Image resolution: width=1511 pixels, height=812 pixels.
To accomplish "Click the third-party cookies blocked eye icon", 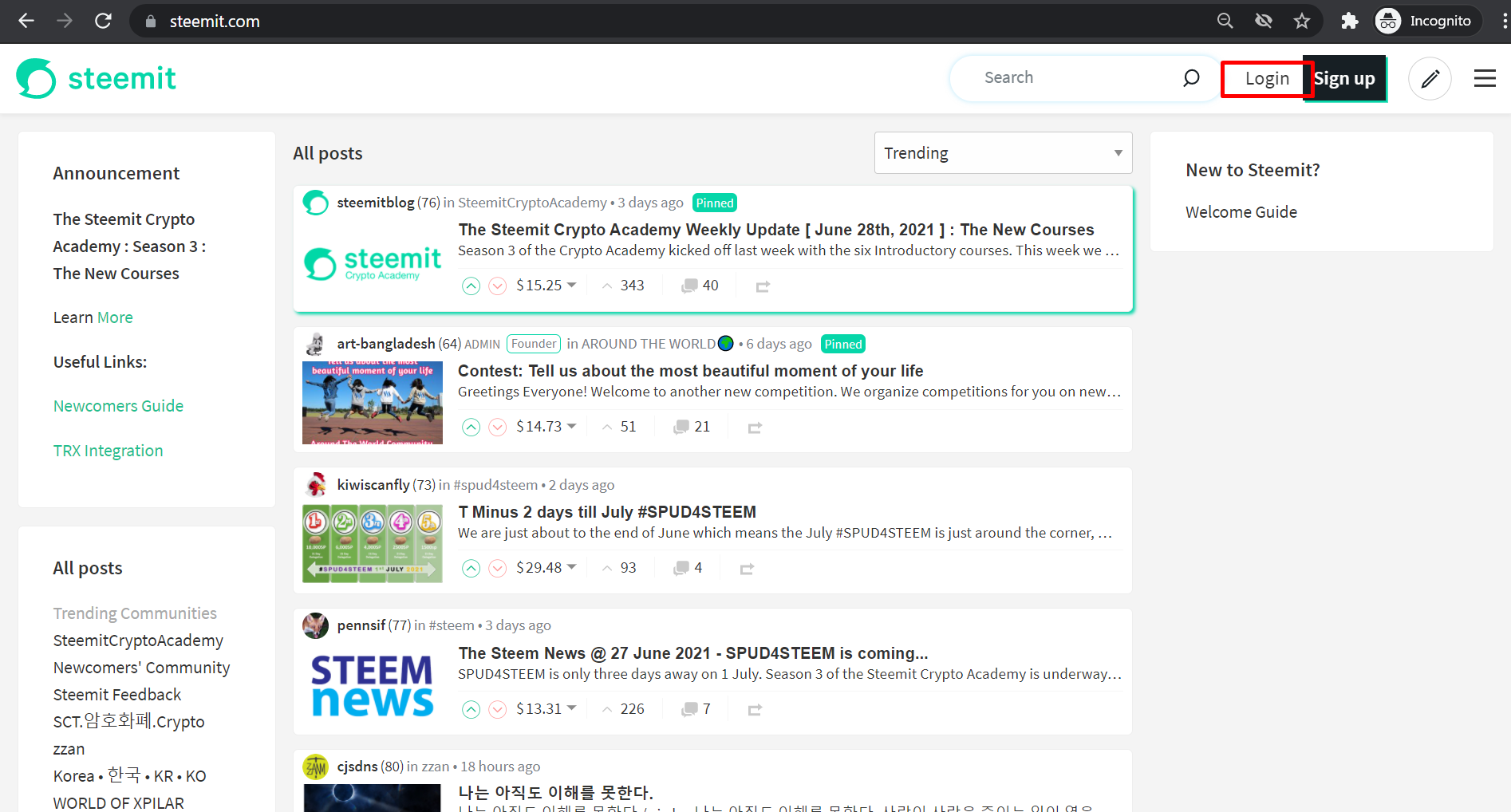I will (x=1264, y=21).
